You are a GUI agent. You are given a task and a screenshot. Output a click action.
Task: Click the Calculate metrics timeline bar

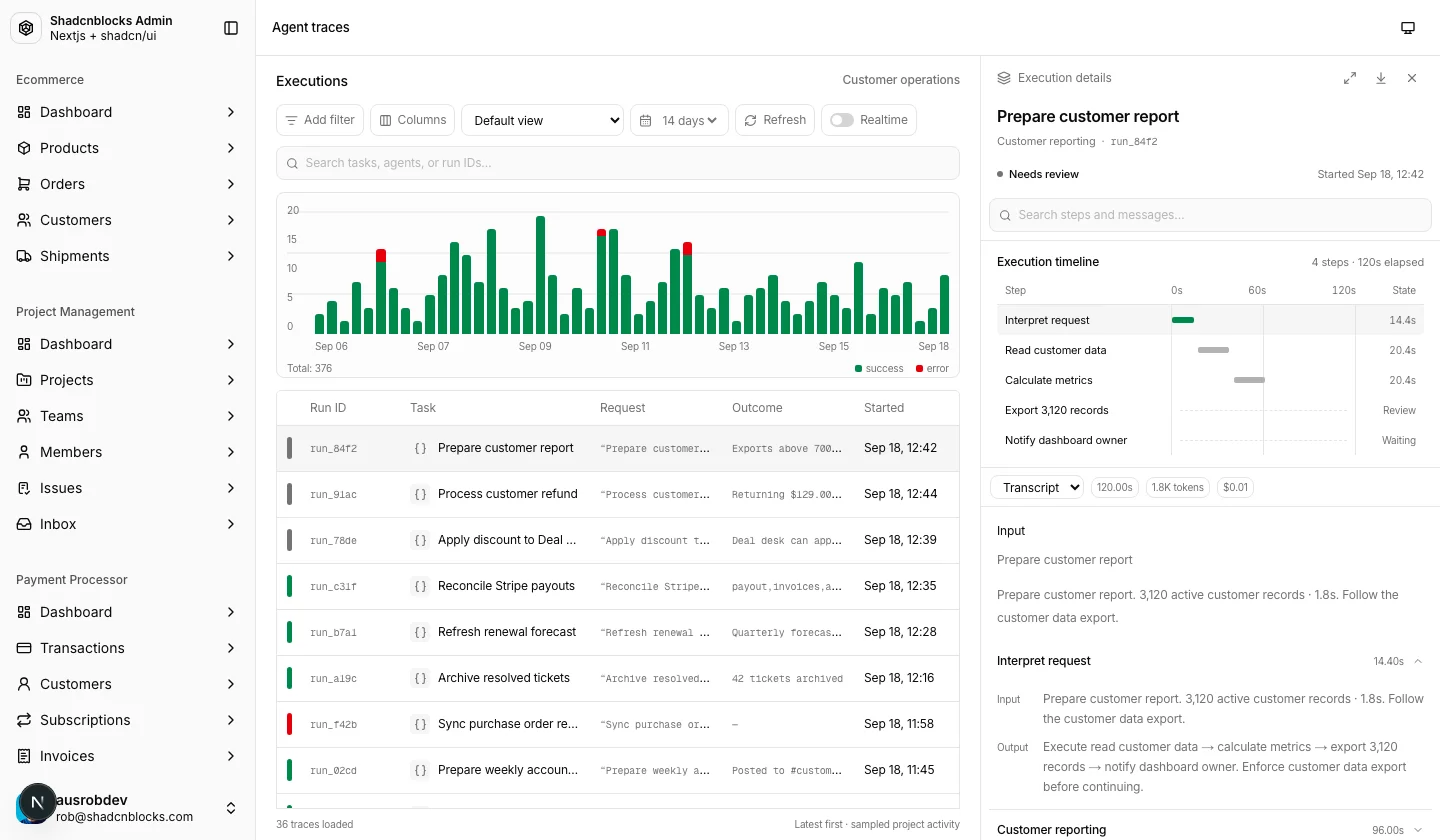click(1249, 380)
